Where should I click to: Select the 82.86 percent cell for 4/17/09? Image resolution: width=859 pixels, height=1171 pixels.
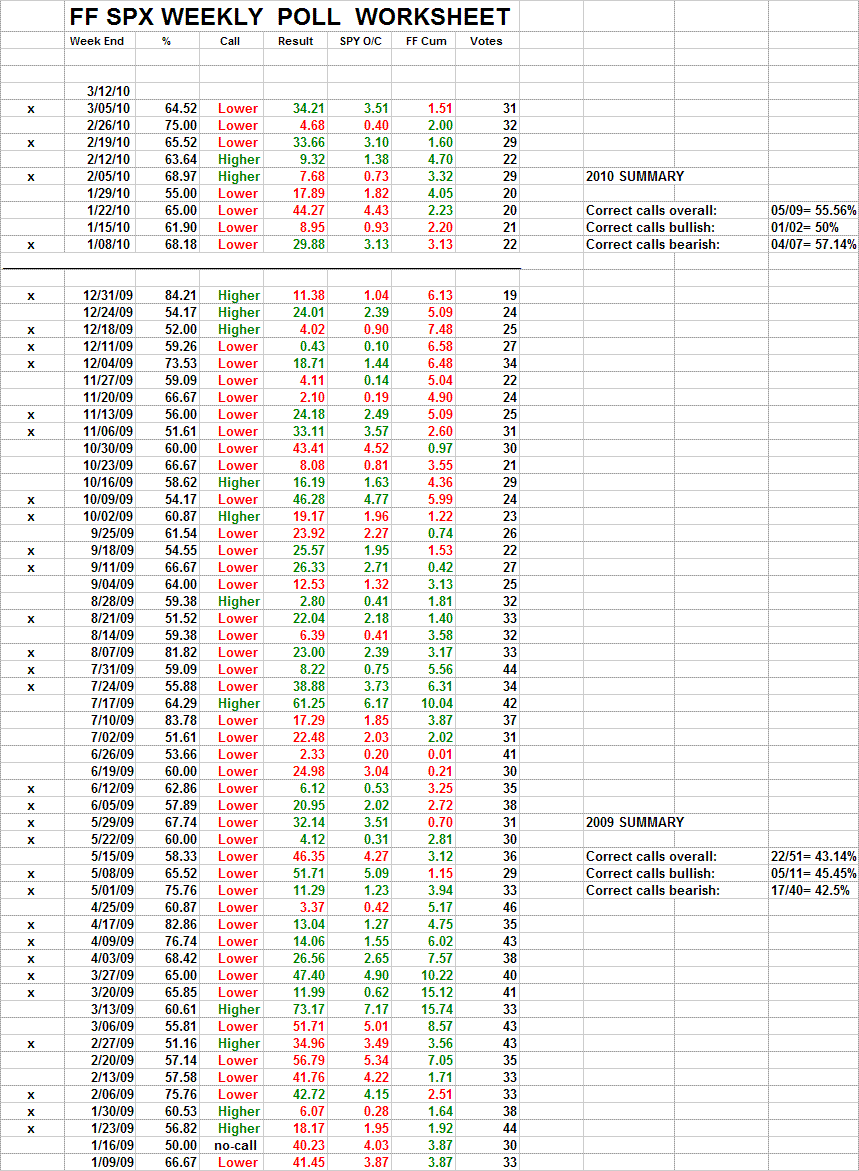(x=182, y=925)
